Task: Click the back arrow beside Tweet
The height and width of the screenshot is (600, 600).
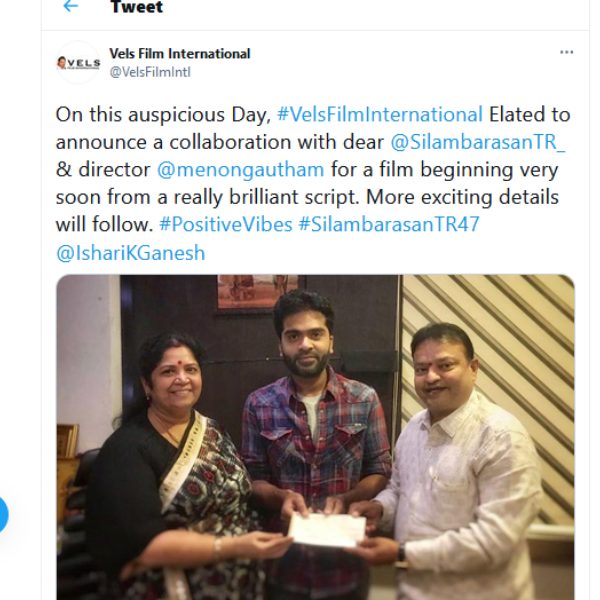Action: [70, 7]
